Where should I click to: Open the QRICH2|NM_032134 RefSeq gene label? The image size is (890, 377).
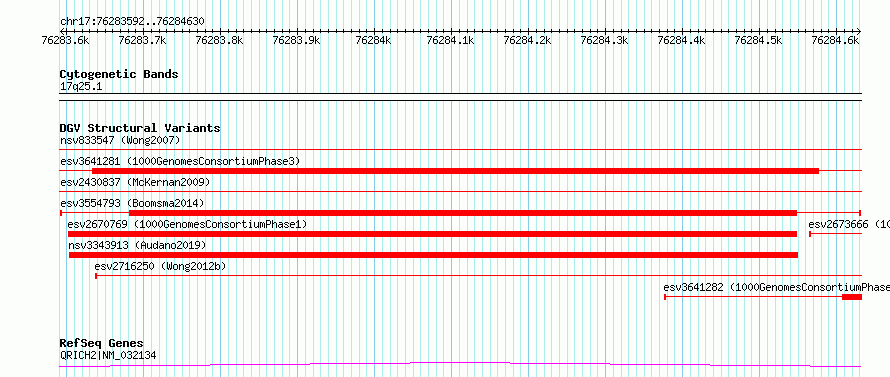point(108,356)
